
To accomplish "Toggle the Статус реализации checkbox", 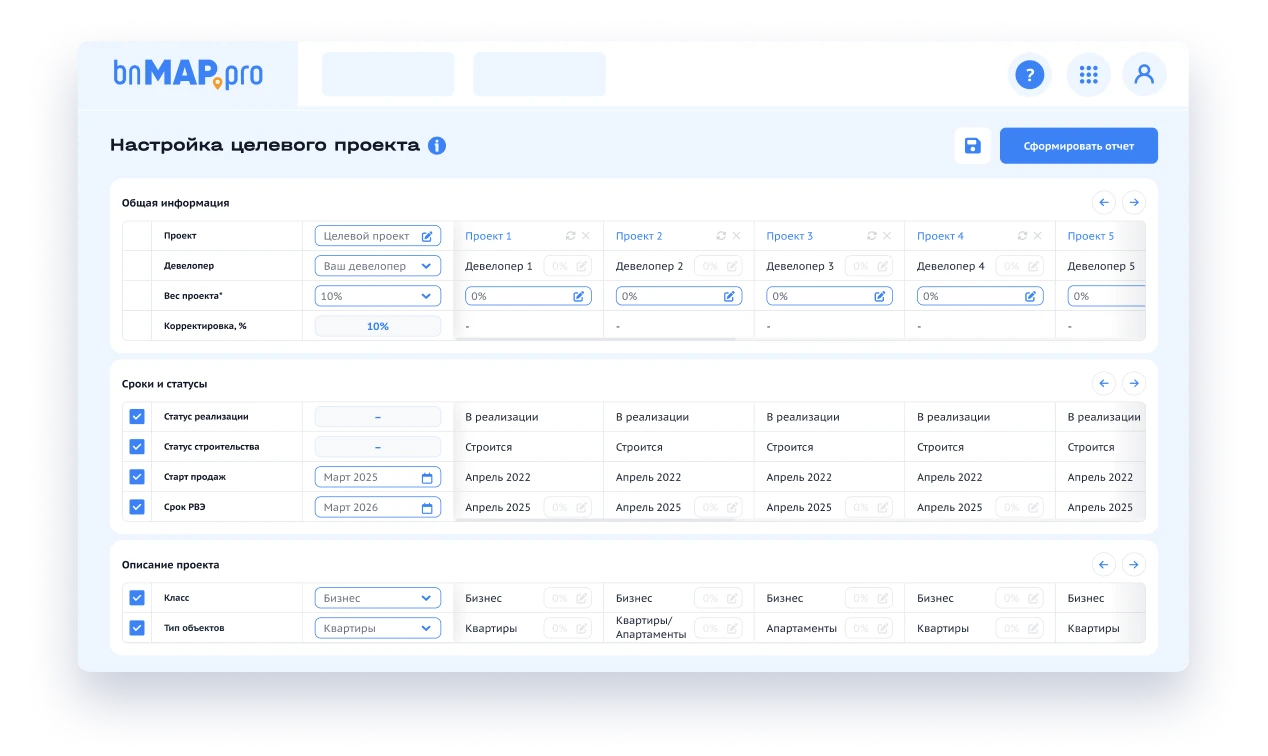I will click(137, 417).
